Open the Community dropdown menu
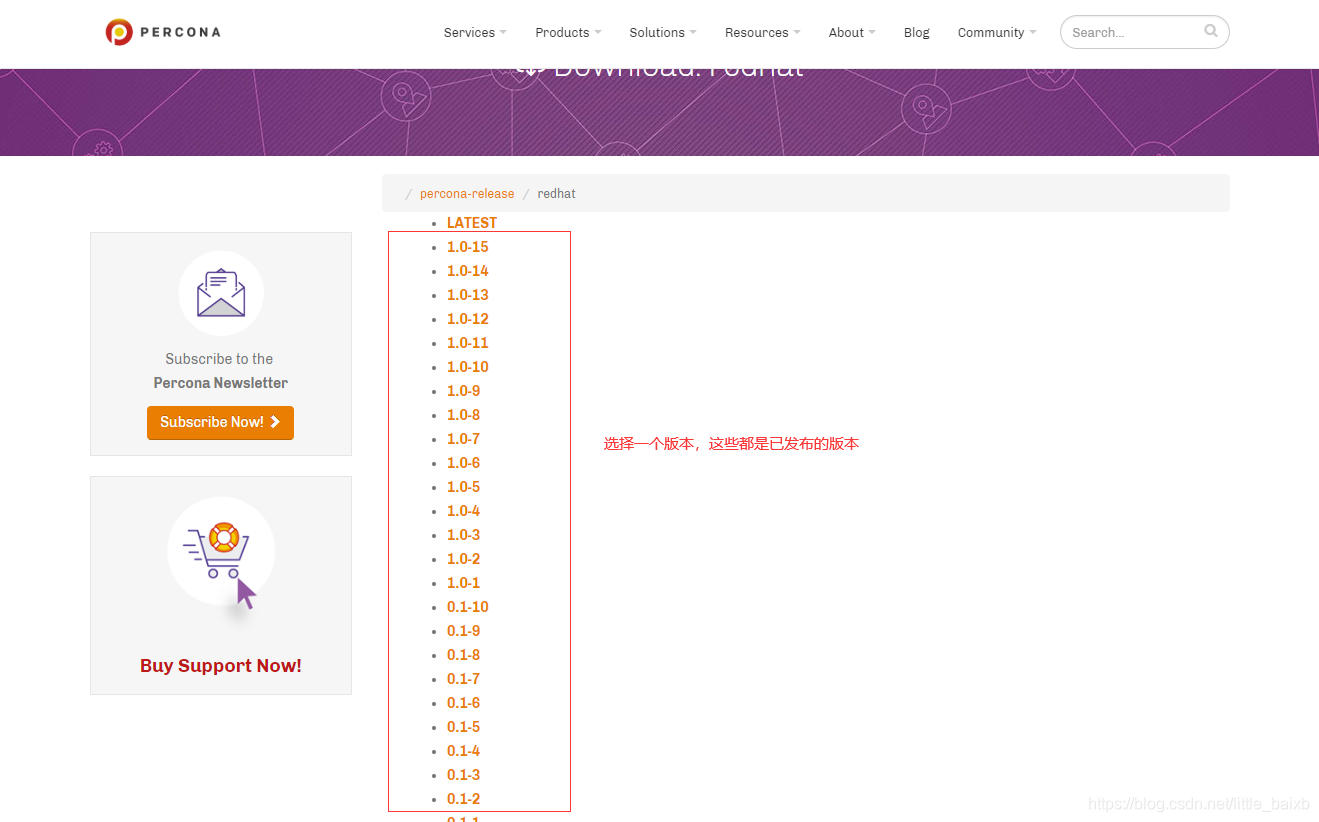1319x822 pixels. coord(997,32)
